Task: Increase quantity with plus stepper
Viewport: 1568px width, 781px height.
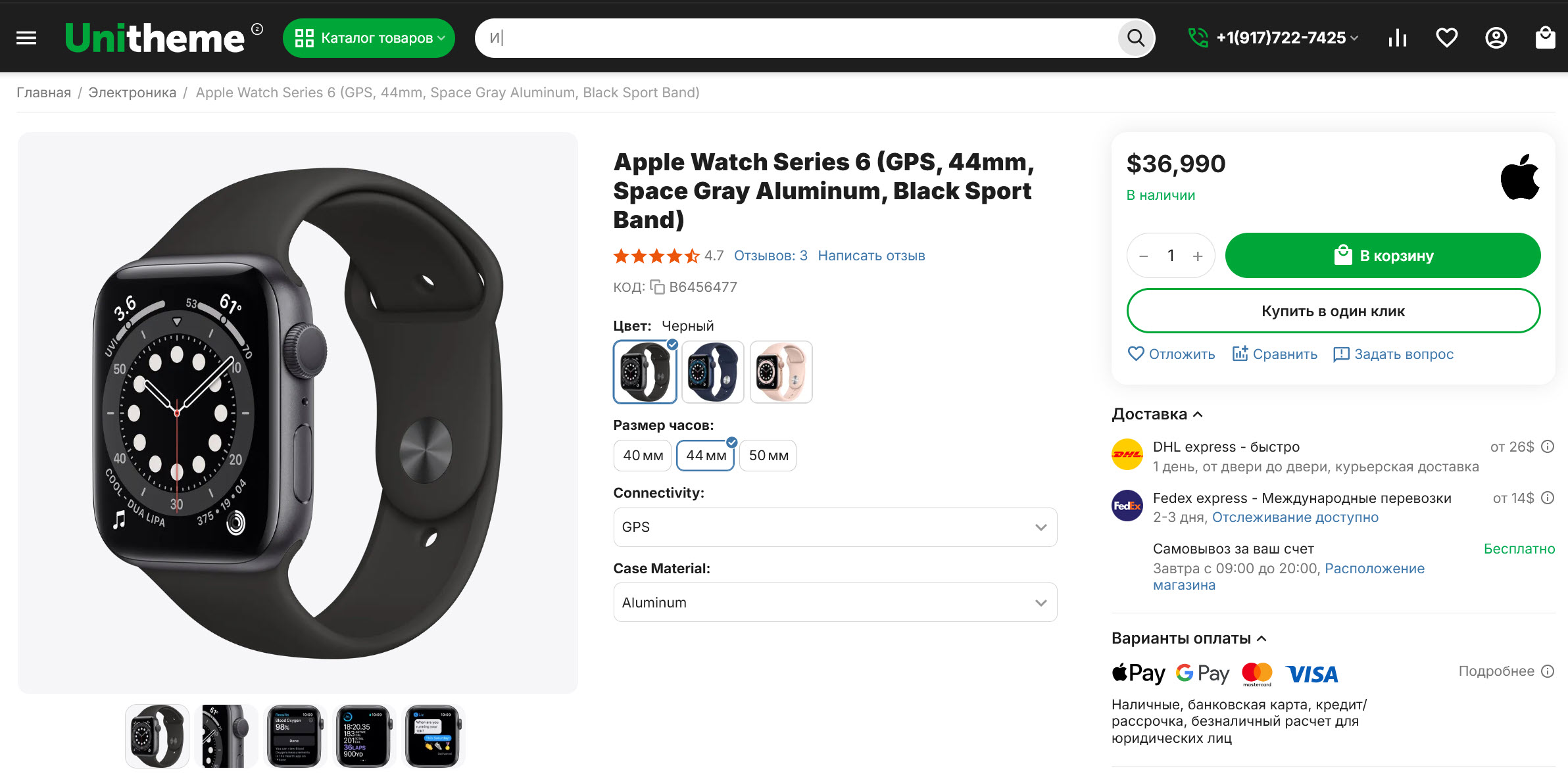Action: coord(1198,256)
